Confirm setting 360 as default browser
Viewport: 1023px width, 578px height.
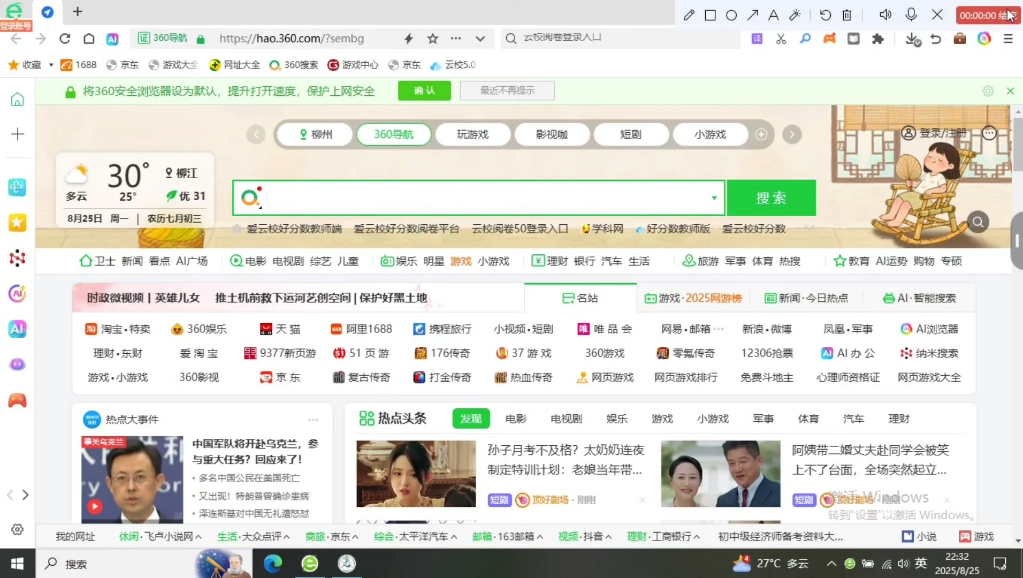[x=424, y=91]
